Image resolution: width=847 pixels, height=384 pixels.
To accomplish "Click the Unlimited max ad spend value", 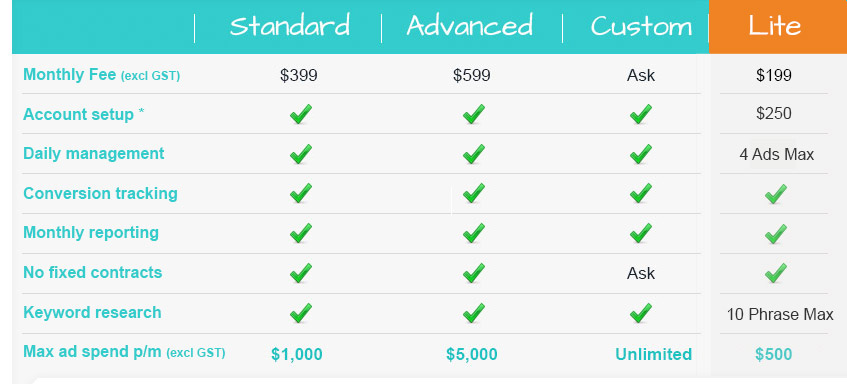I will click(x=654, y=354).
